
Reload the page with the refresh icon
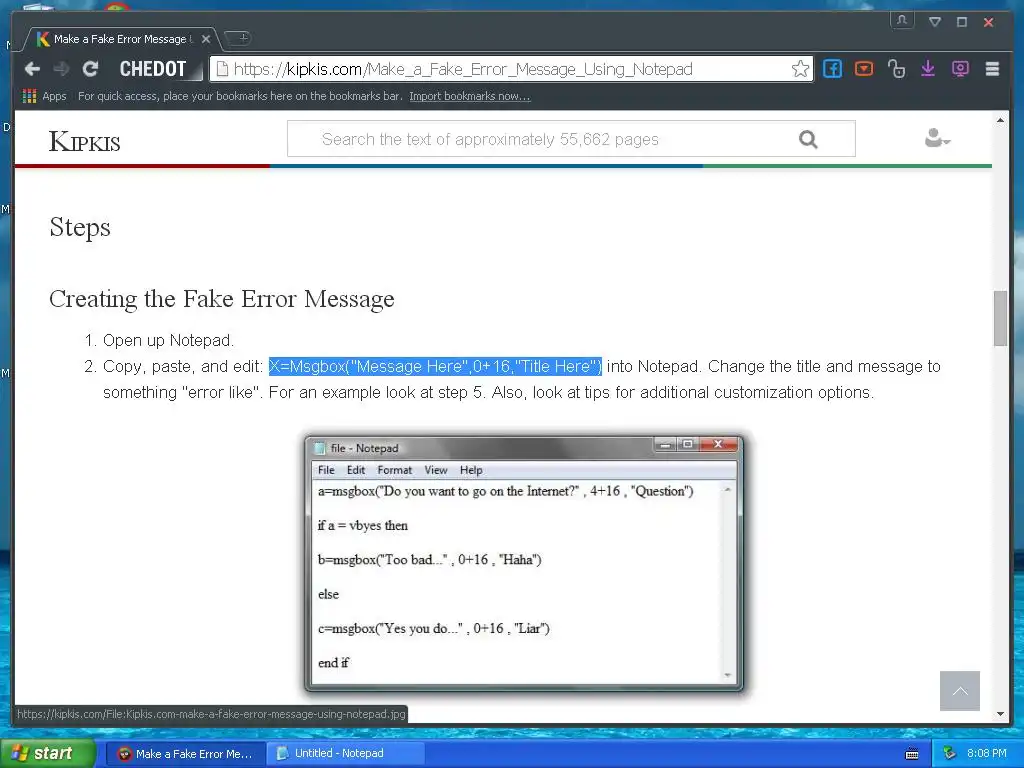pos(90,69)
